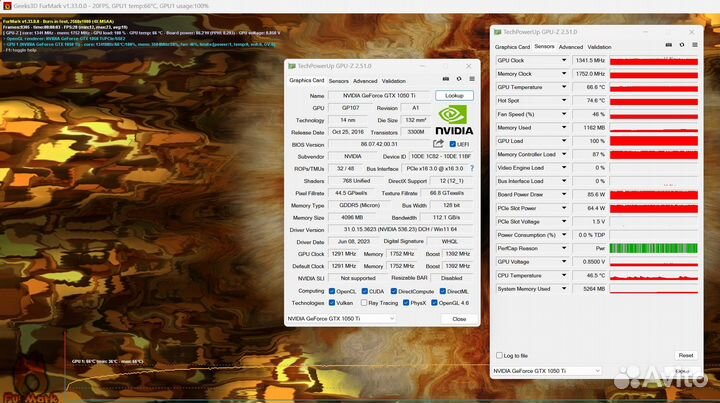The image size is (720, 403).
Task: Click the BIOS Version field 86.07.42.00.31
Action: click(x=379, y=144)
